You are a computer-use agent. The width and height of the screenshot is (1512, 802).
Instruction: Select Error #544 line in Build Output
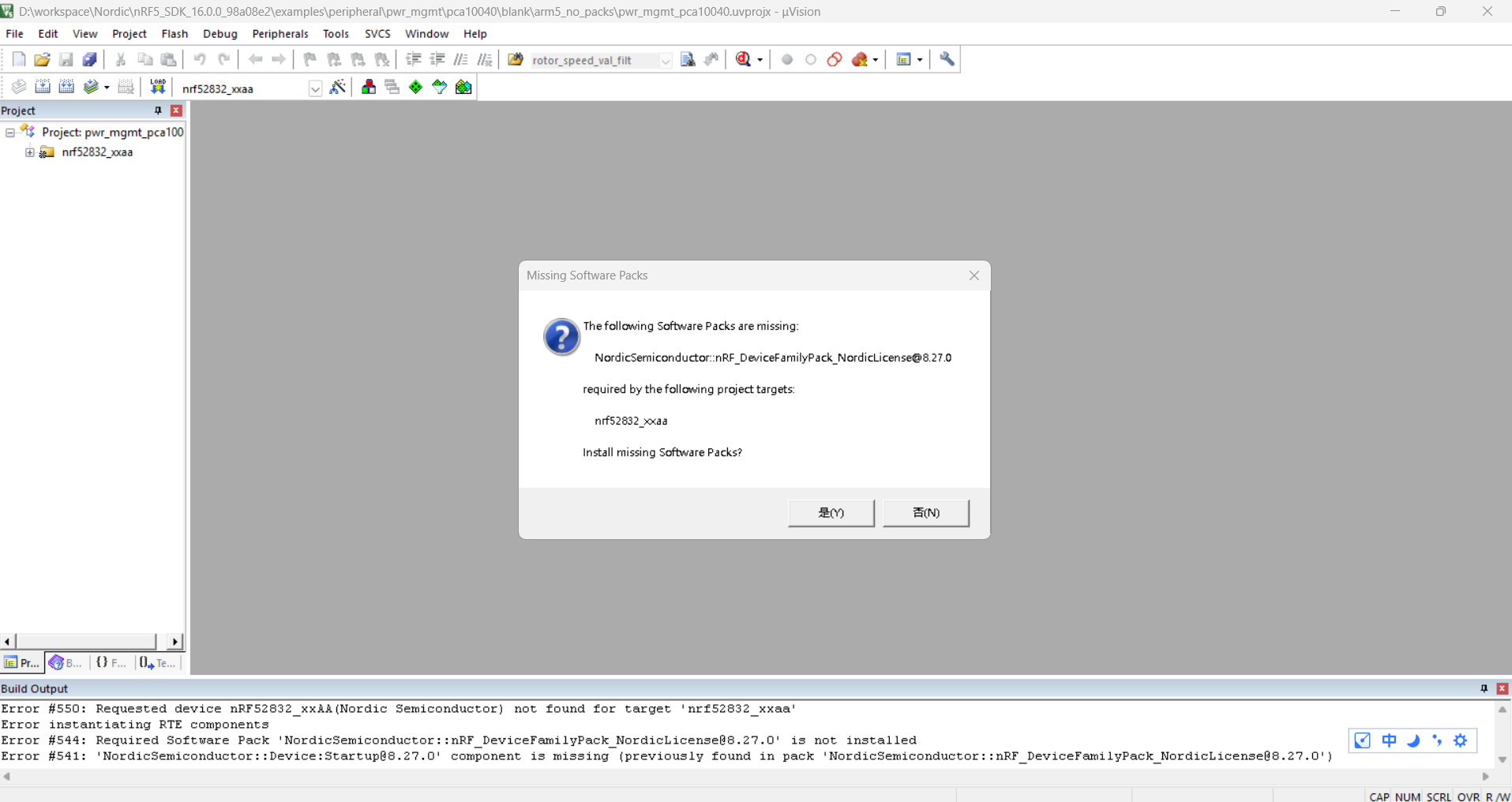pos(459,740)
